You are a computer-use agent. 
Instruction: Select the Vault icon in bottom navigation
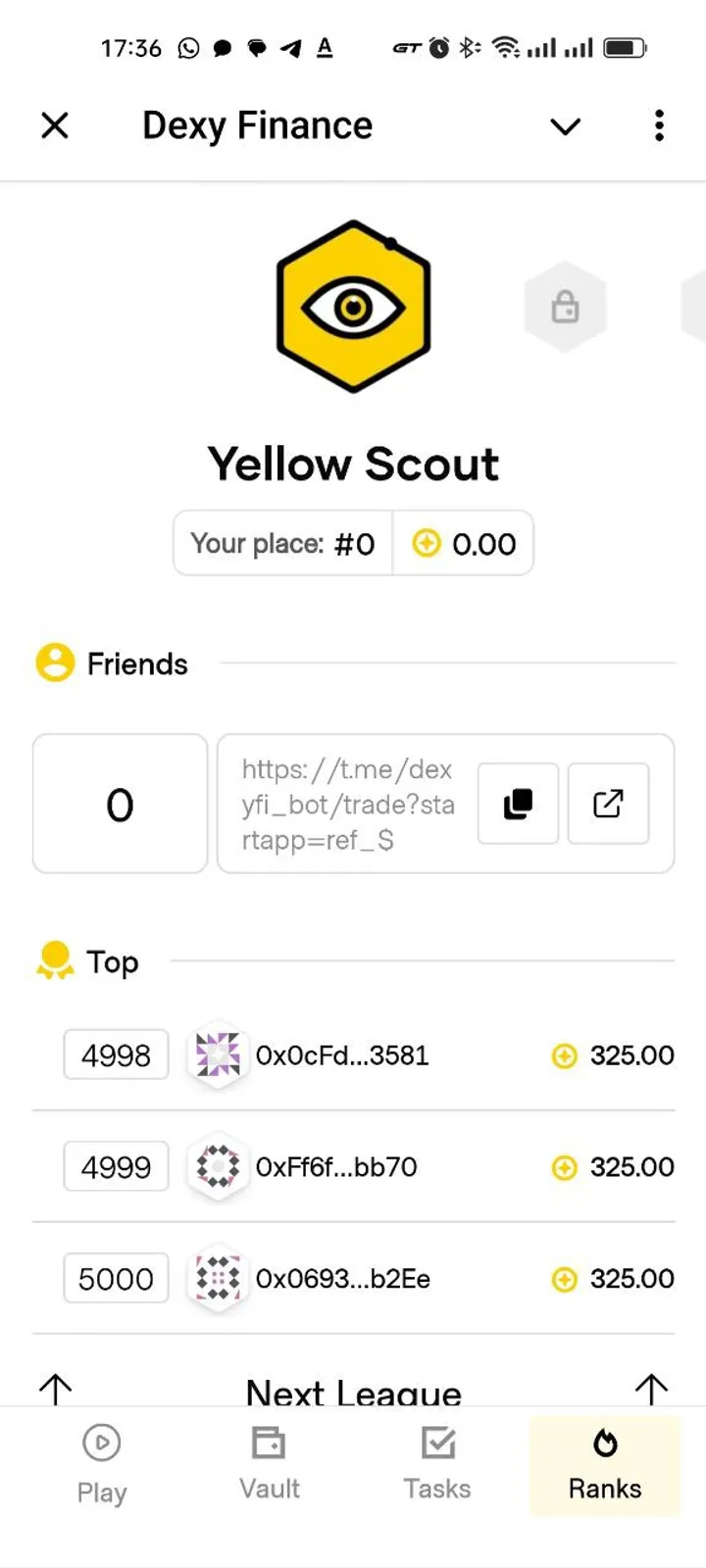pyautogui.click(x=268, y=1442)
